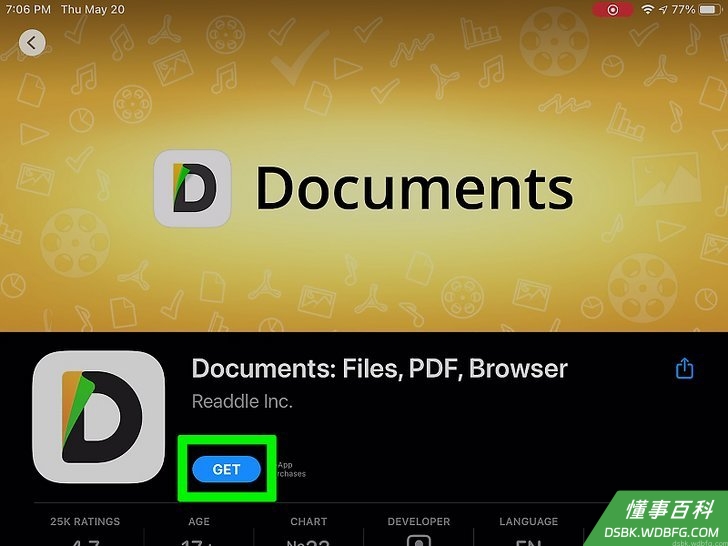Screen dimensions: 728x546
Task: Tap the CHART ranking cell
Action: [309, 532]
